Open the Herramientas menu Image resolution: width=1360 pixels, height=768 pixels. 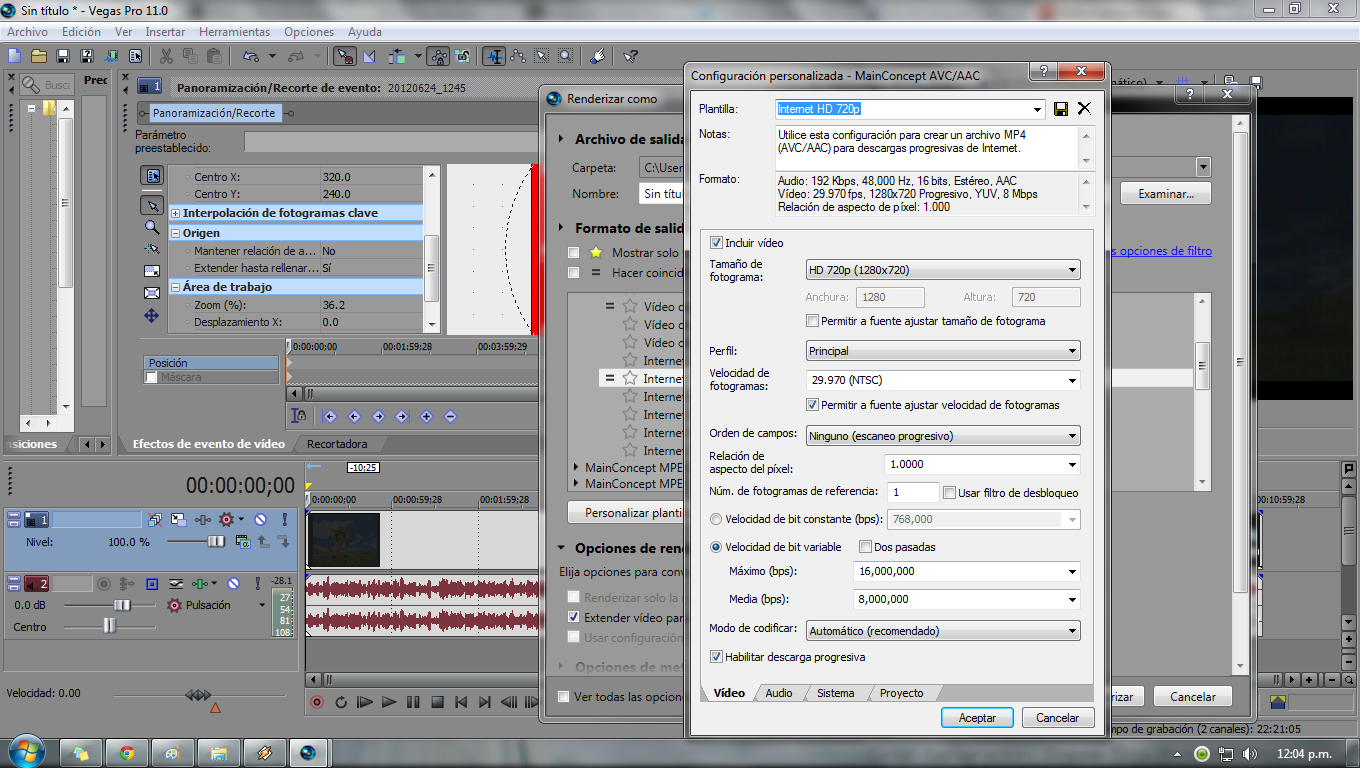[234, 32]
